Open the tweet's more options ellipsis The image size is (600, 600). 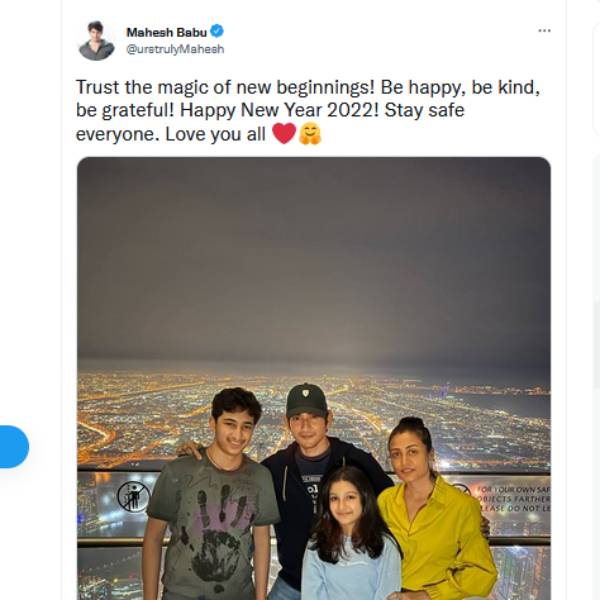point(544,31)
